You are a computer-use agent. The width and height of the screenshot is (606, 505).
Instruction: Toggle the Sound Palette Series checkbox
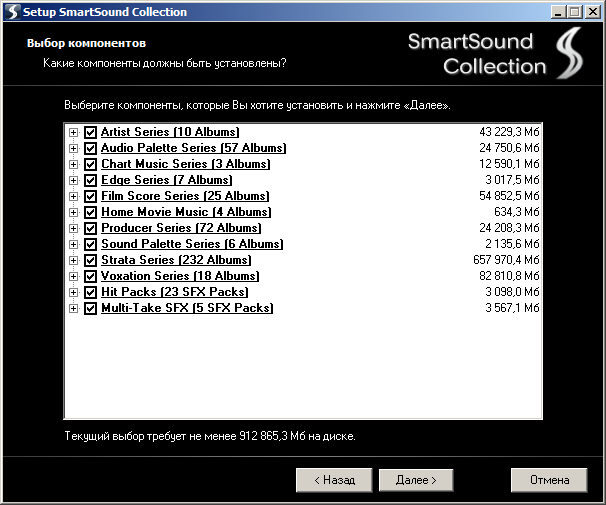[x=90, y=244]
